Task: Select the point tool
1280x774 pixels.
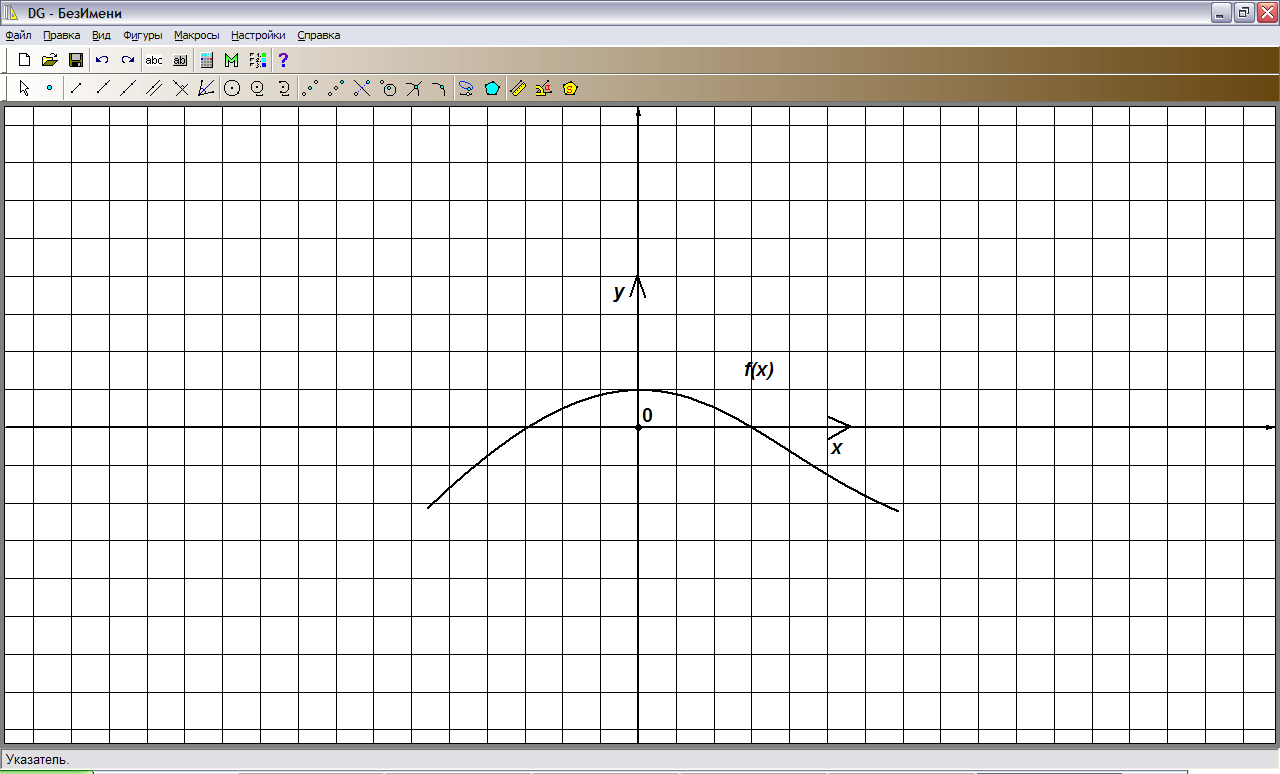Action: pos(49,88)
